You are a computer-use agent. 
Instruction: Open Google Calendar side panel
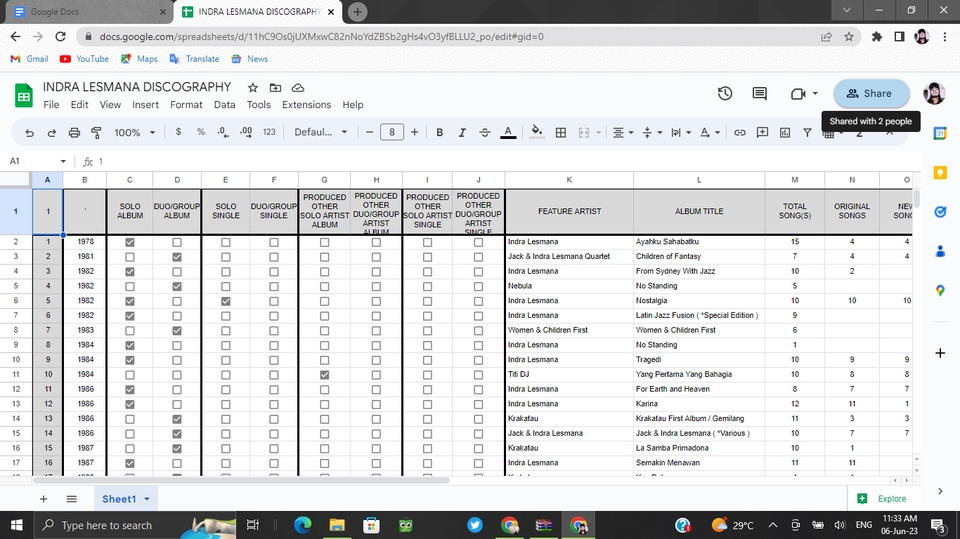click(940, 133)
